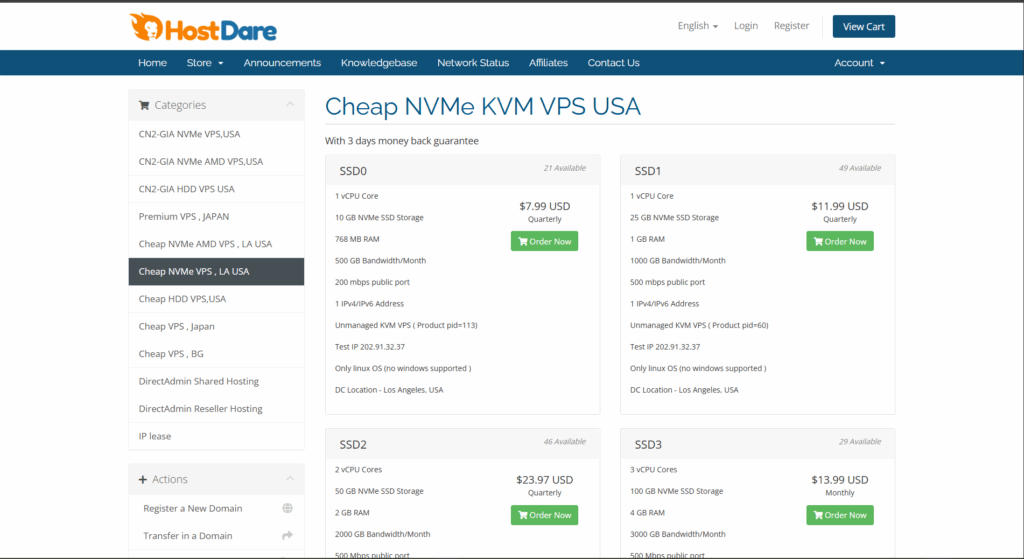This screenshot has width=1024, height=559.
Task: Open Affiliates page
Action: (x=548, y=63)
